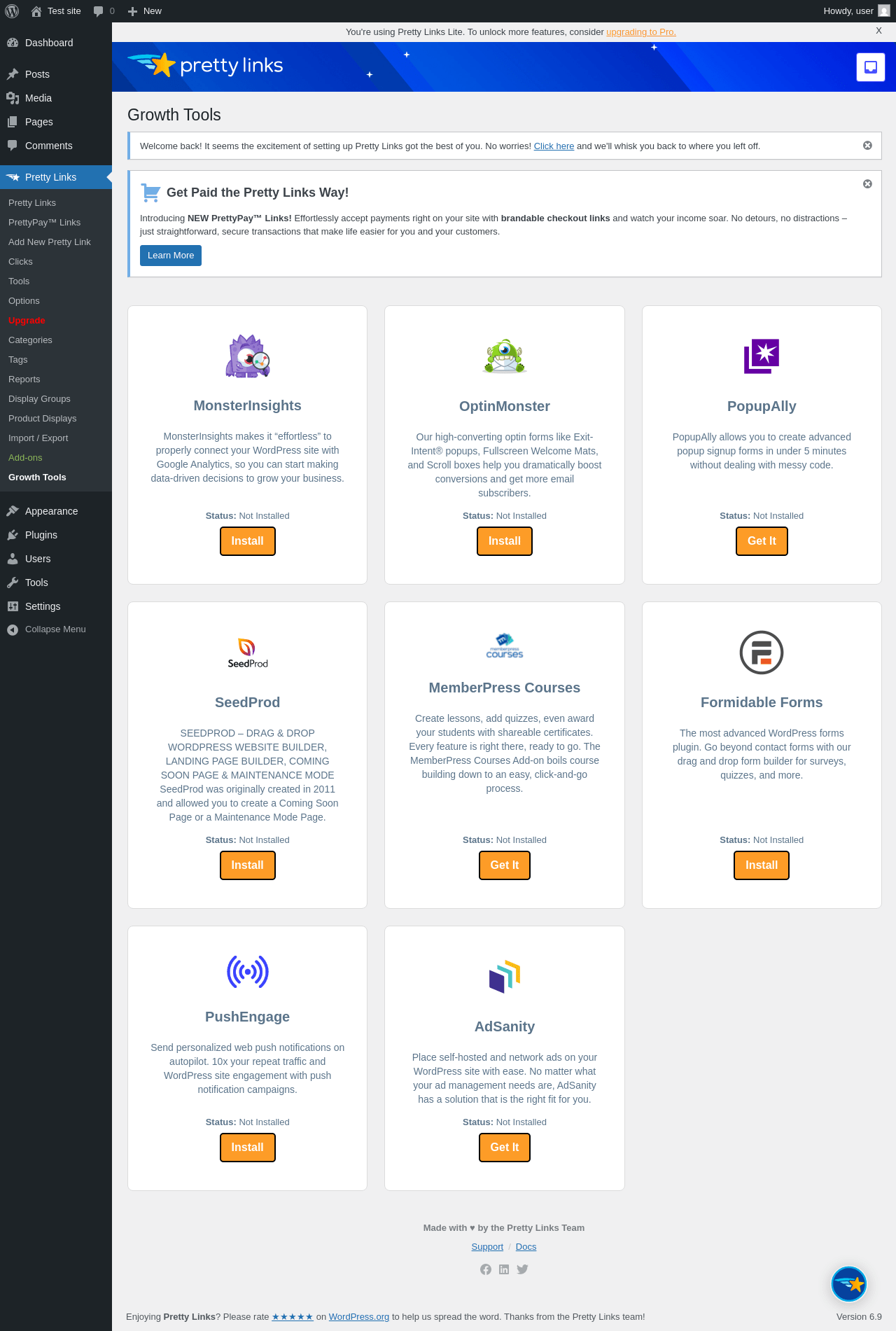The height and width of the screenshot is (1331, 896).
Task: Close the upgrade to Pro banner
Action: 878,31
